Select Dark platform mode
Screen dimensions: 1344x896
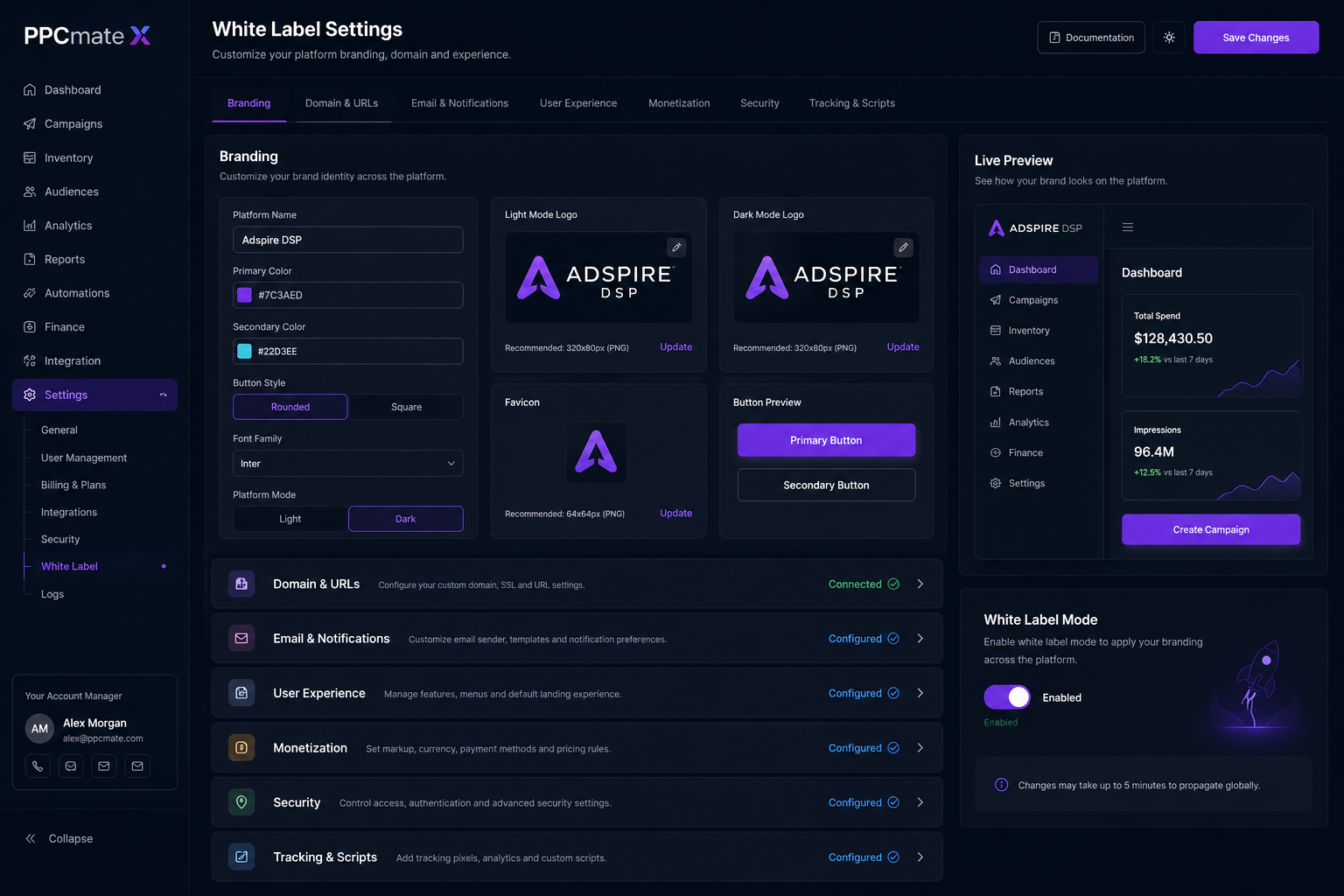pyautogui.click(x=406, y=519)
